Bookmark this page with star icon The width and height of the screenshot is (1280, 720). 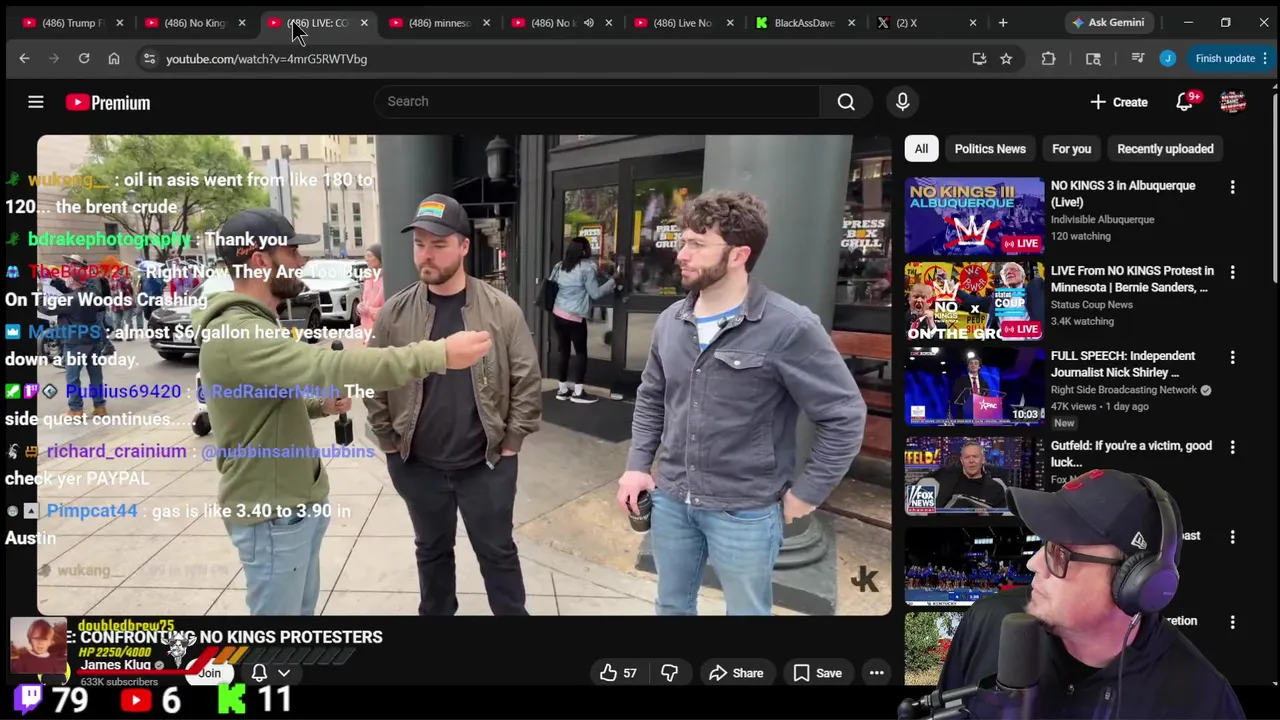click(x=1006, y=59)
